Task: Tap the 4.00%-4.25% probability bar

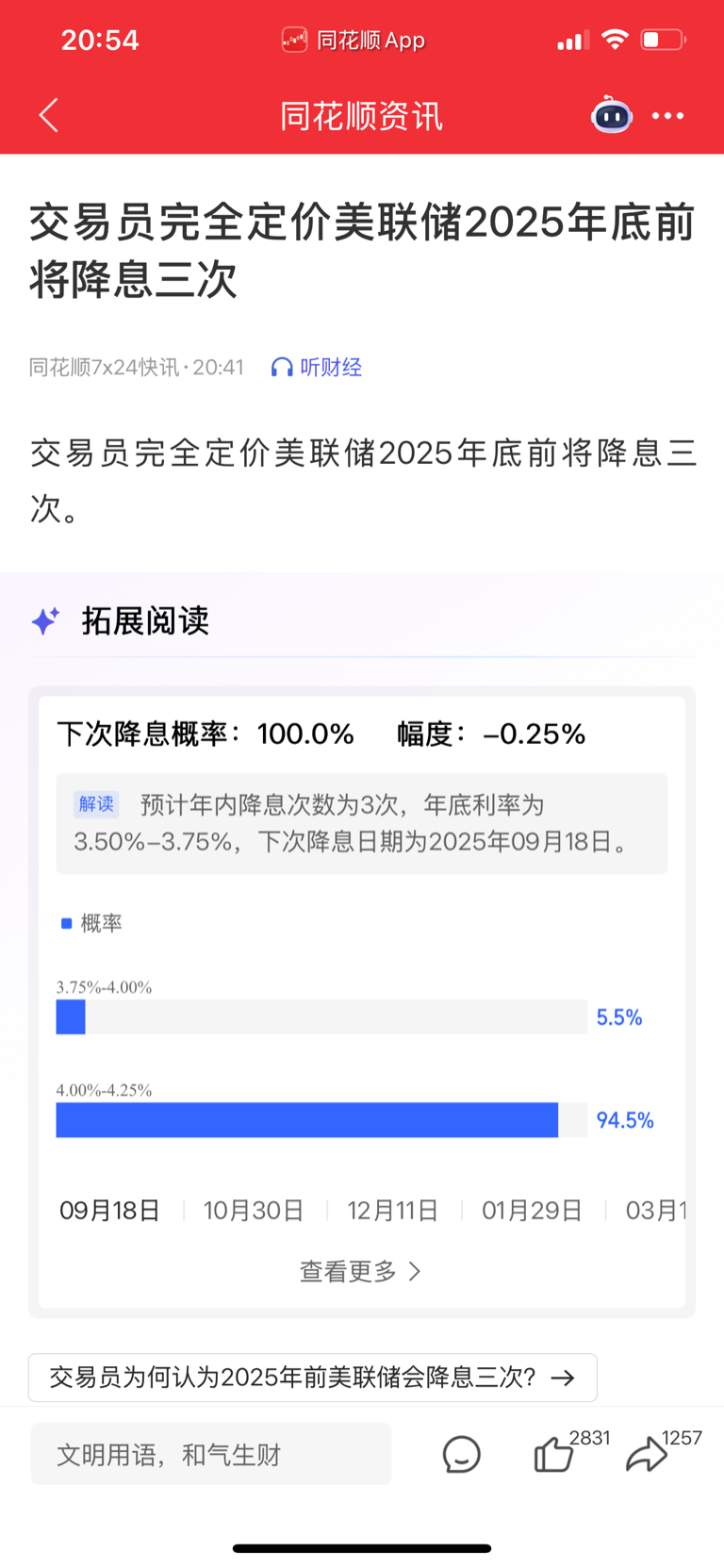Action: pyautogui.click(x=321, y=1120)
